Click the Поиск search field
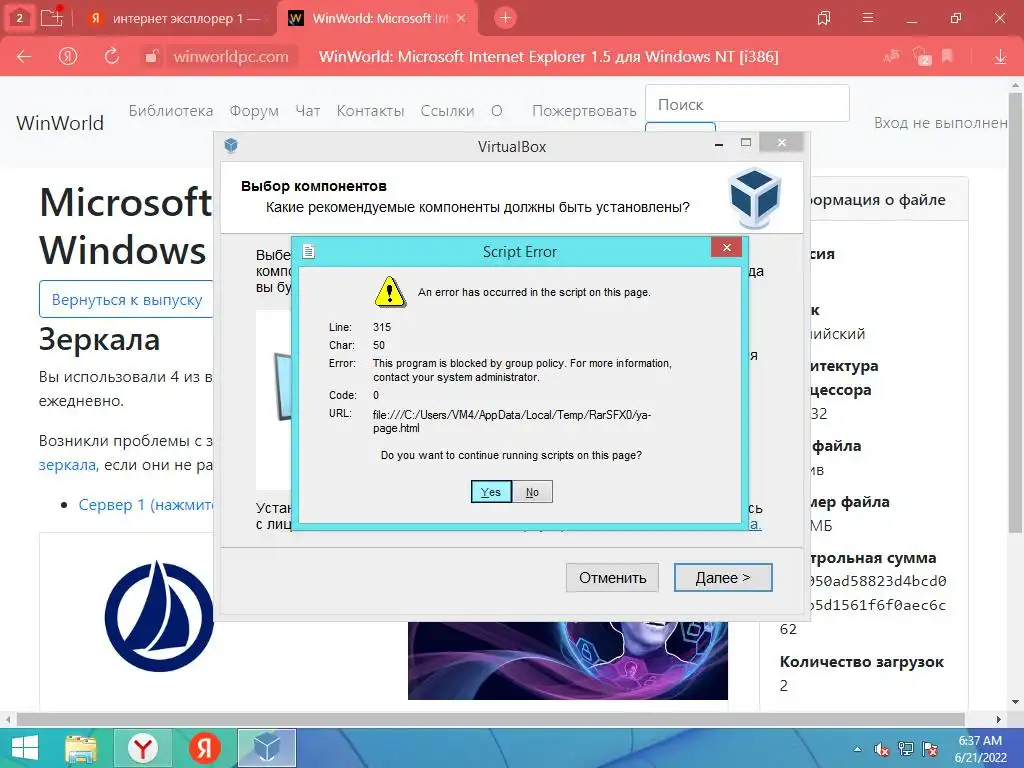 coord(747,103)
